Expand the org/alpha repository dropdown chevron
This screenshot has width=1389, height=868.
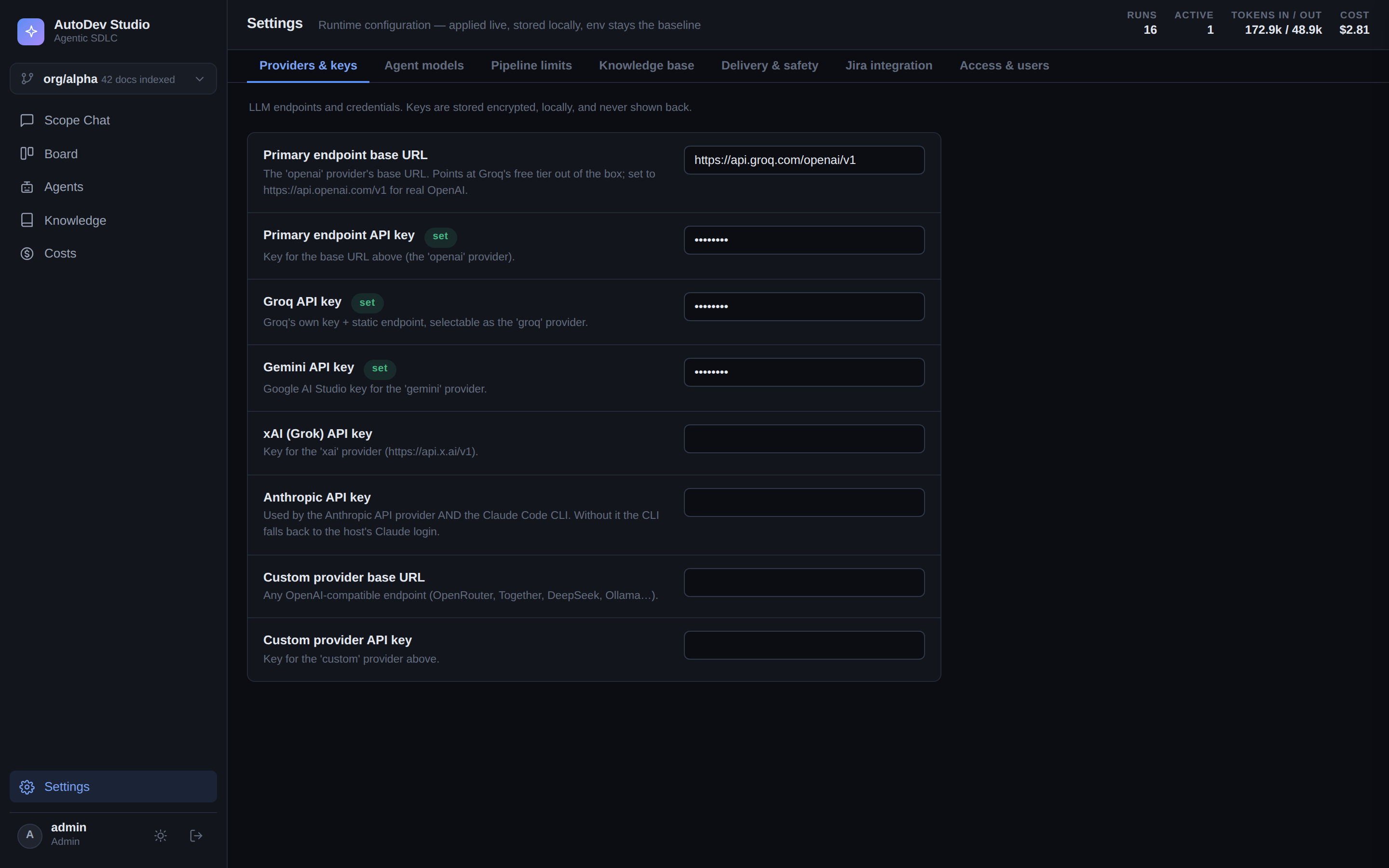[200, 79]
